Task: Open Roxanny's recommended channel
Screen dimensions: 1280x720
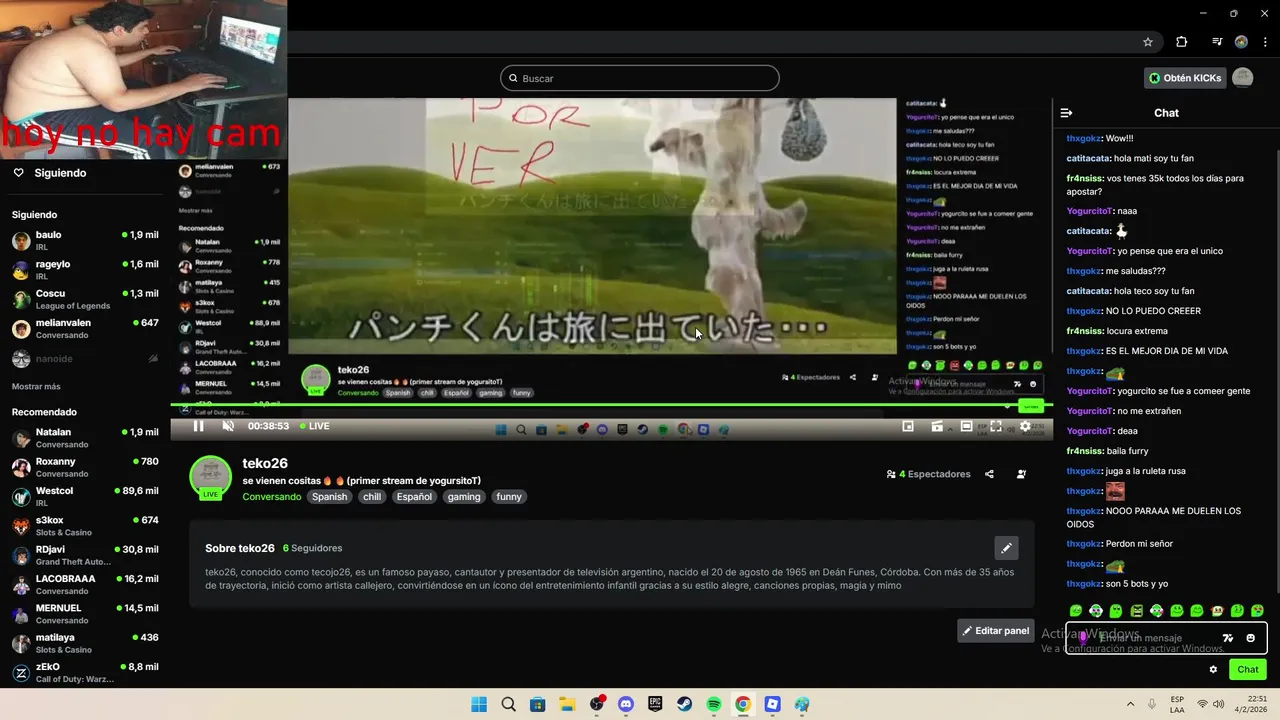Action: (x=85, y=467)
